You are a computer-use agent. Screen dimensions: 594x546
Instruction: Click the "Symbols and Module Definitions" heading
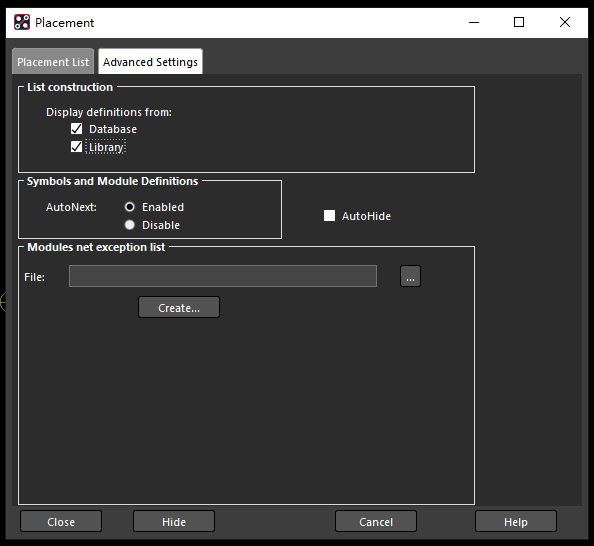113,181
